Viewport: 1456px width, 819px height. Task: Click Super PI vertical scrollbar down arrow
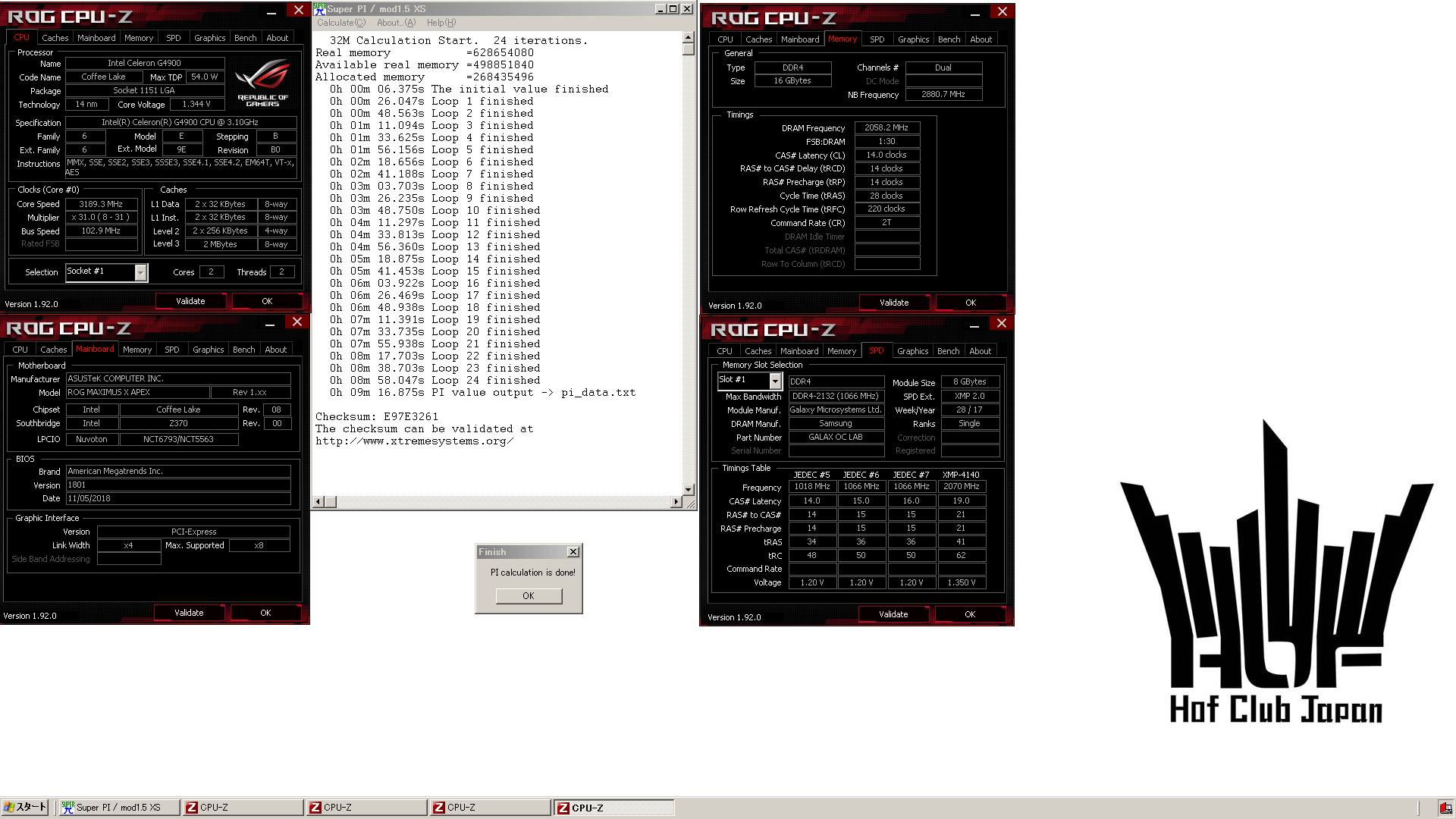pyautogui.click(x=688, y=490)
